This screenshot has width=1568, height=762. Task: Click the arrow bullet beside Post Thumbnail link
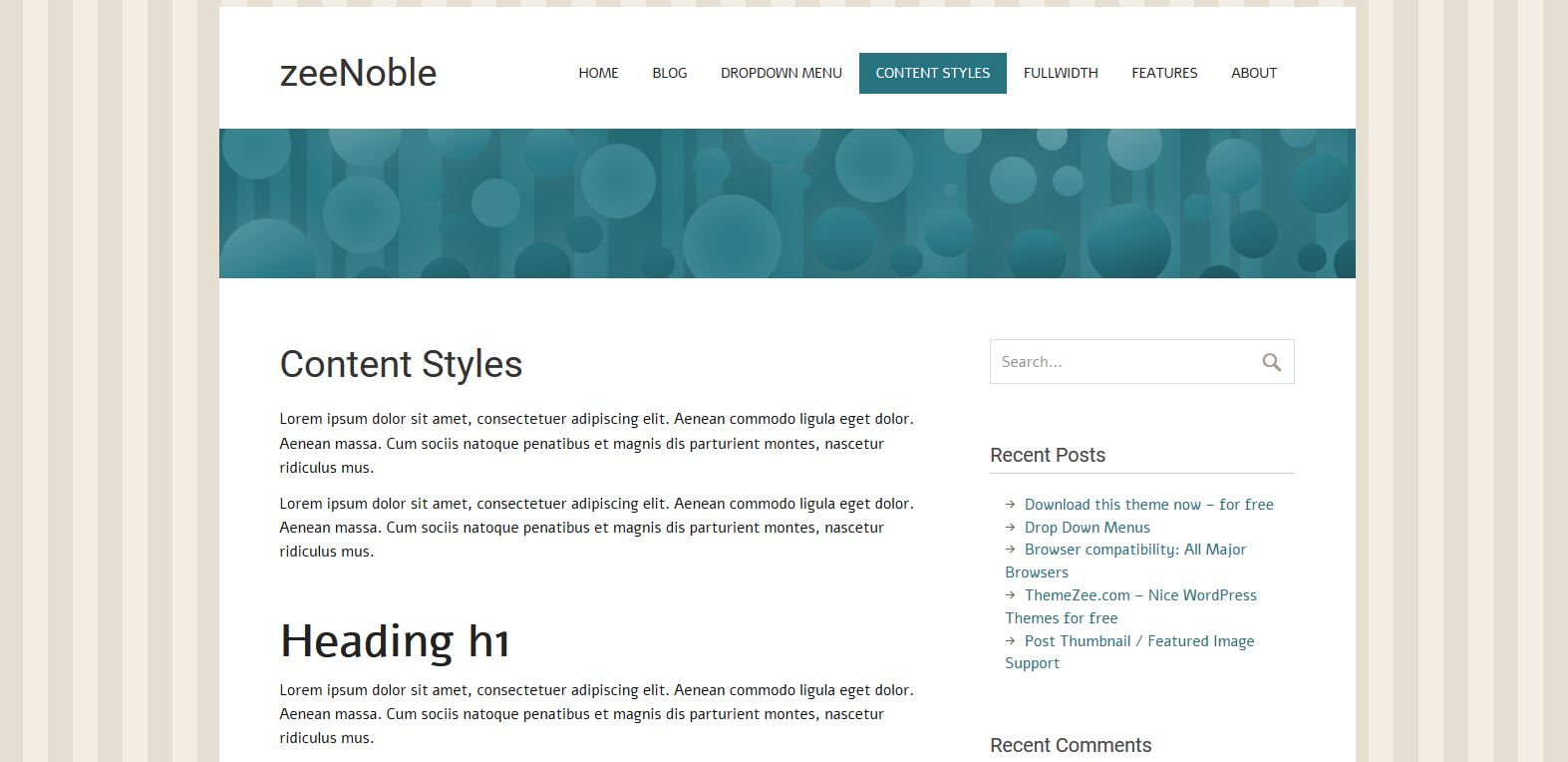(x=1010, y=641)
